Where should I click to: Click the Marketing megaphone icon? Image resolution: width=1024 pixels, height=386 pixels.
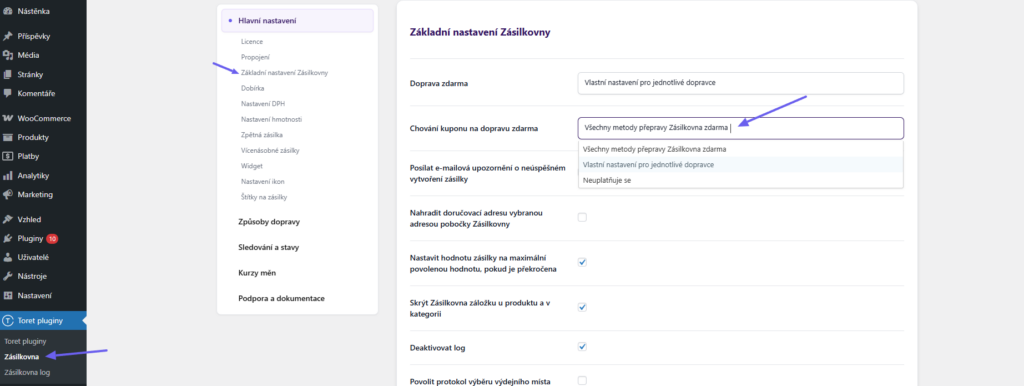click(8, 195)
